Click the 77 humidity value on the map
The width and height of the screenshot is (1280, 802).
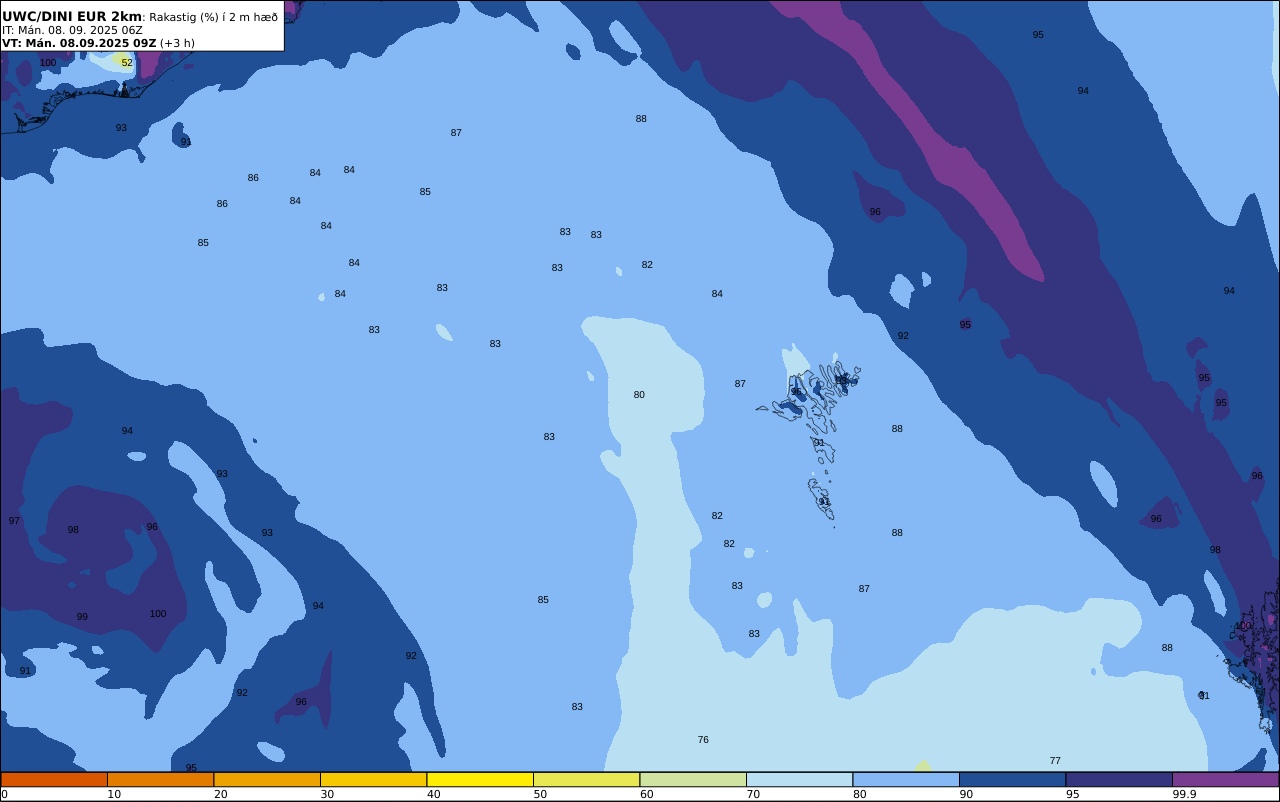point(1055,761)
